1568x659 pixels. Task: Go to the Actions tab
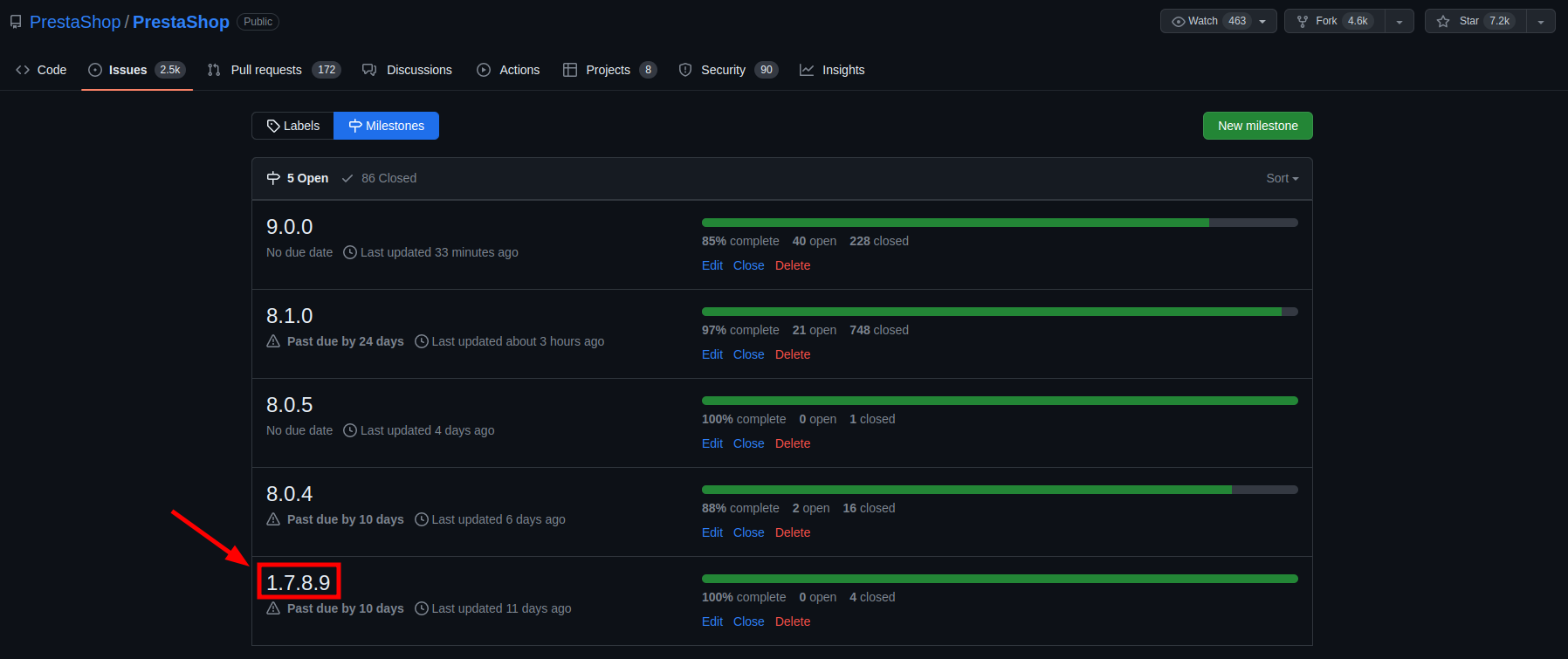pyautogui.click(x=508, y=70)
